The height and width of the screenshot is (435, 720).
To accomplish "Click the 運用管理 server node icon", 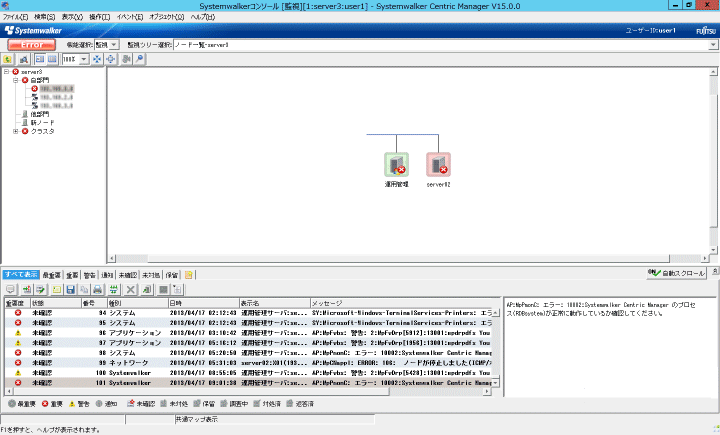I will (x=396, y=164).
